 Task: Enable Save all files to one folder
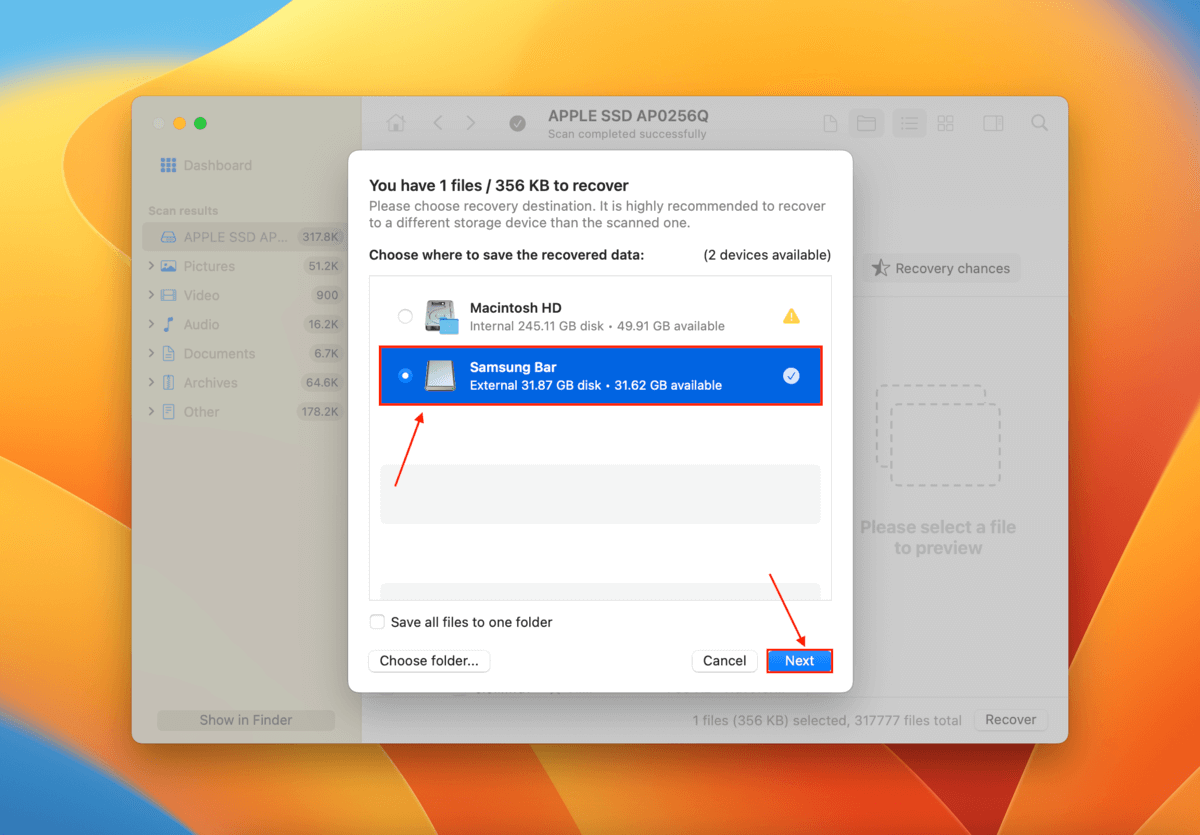[x=377, y=622]
